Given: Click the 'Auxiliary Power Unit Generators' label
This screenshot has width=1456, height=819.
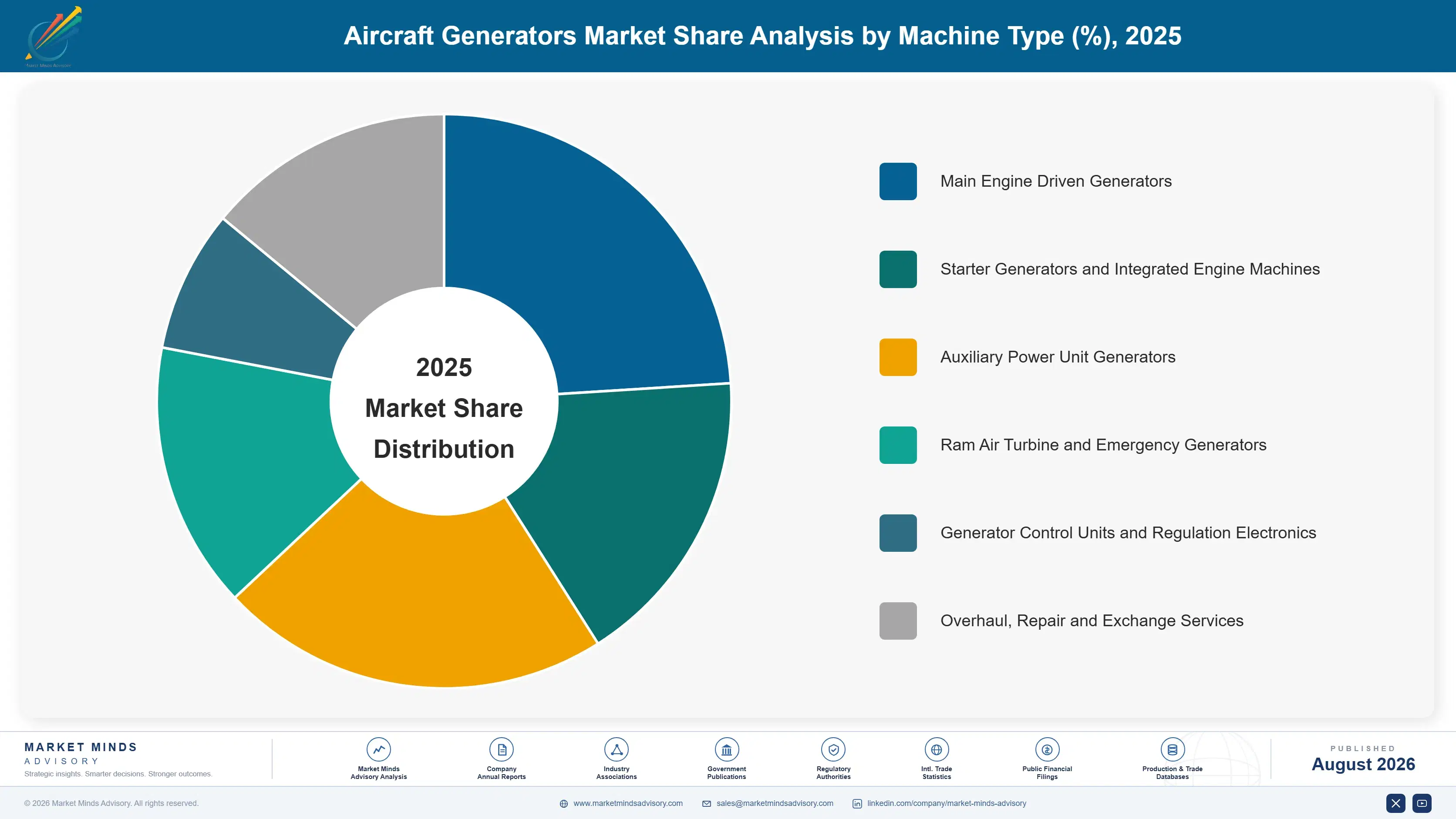Looking at the screenshot, I should pyautogui.click(x=1058, y=357).
